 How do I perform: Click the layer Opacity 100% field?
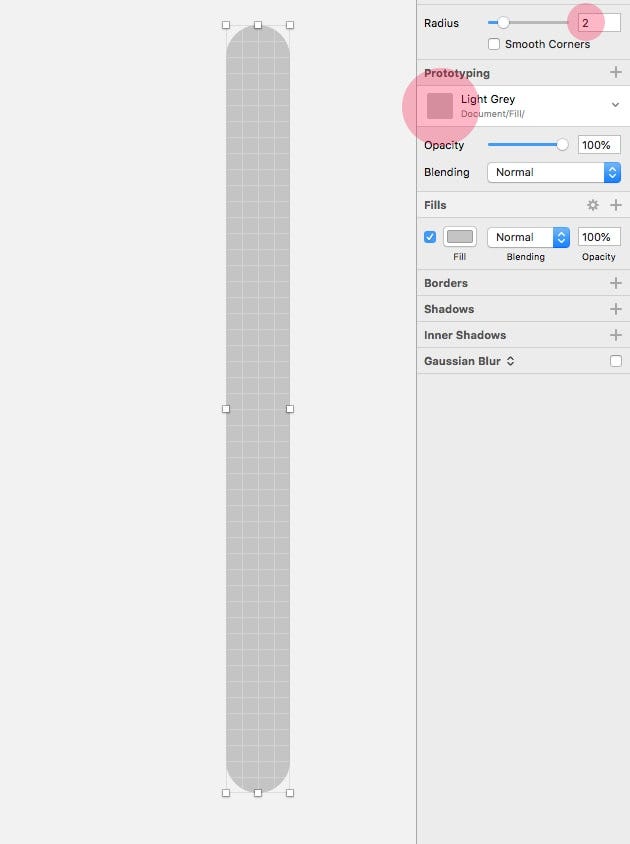coord(599,145)
